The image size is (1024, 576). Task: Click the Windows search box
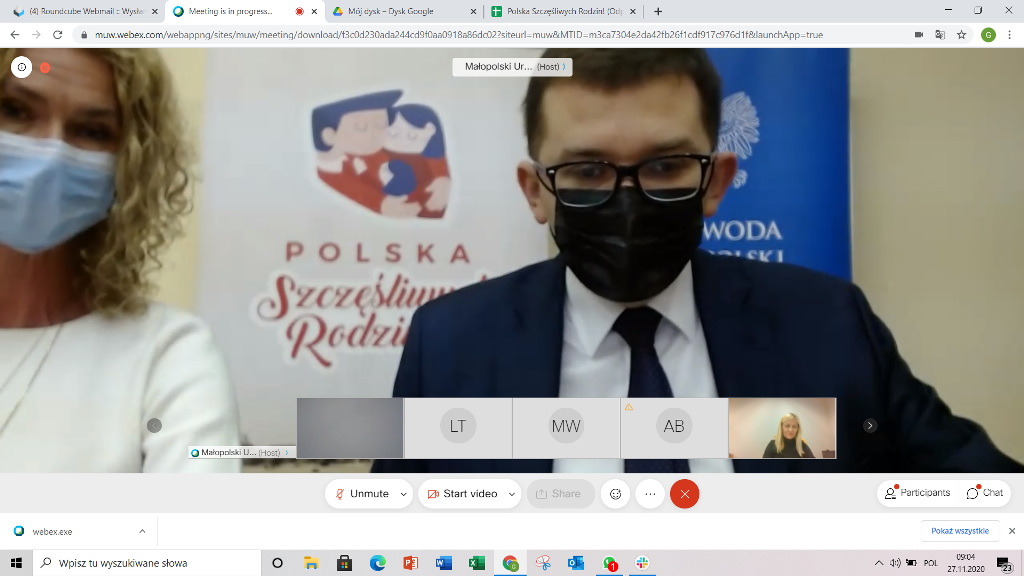pyautogui.click(x=147, y=563)
